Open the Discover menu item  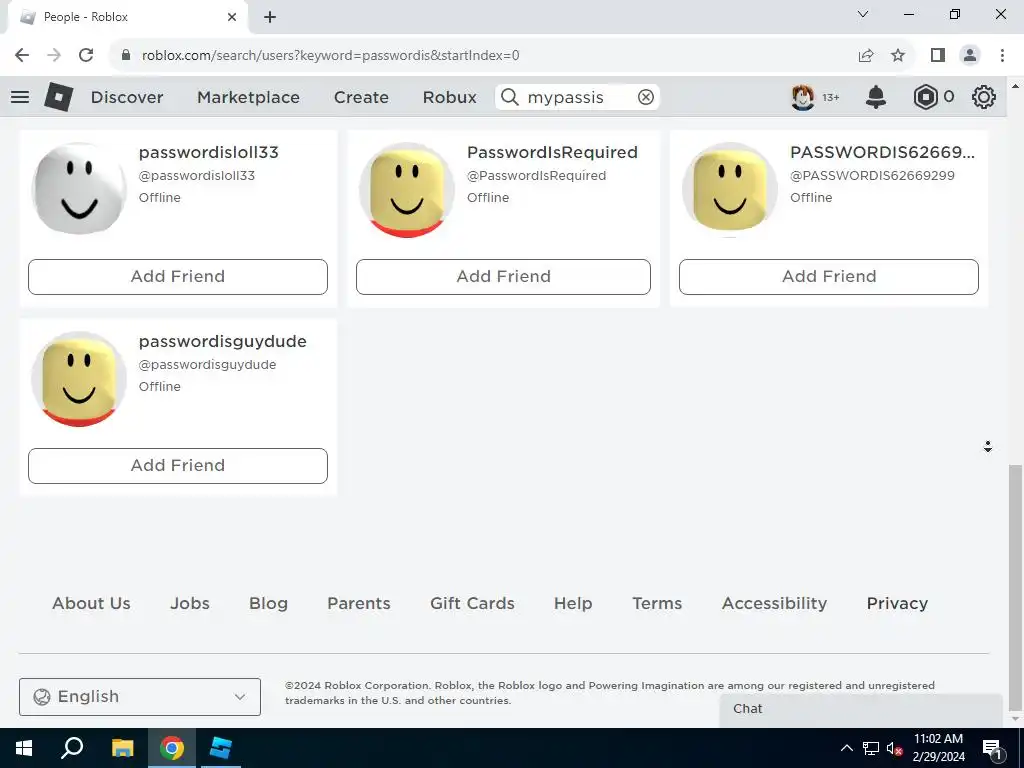127,97
